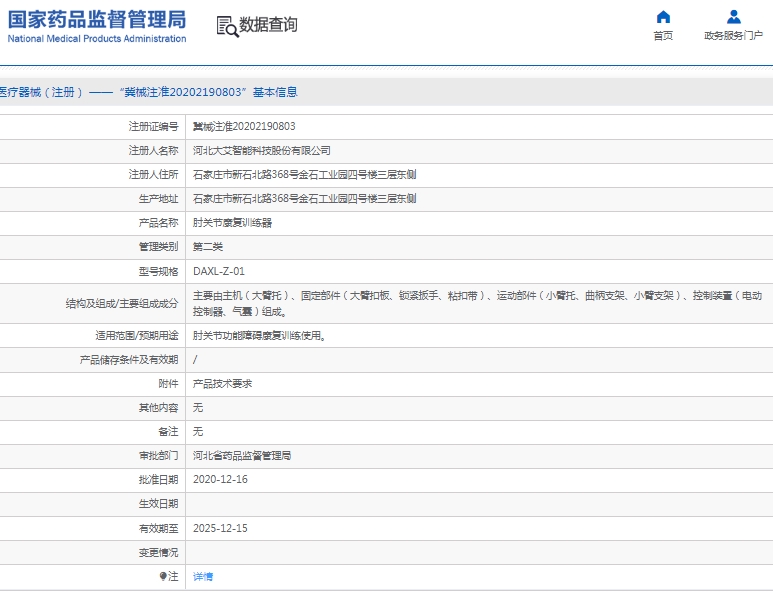Select slash value in storage conditions row
773x596 pixels.
click(195, 360)
